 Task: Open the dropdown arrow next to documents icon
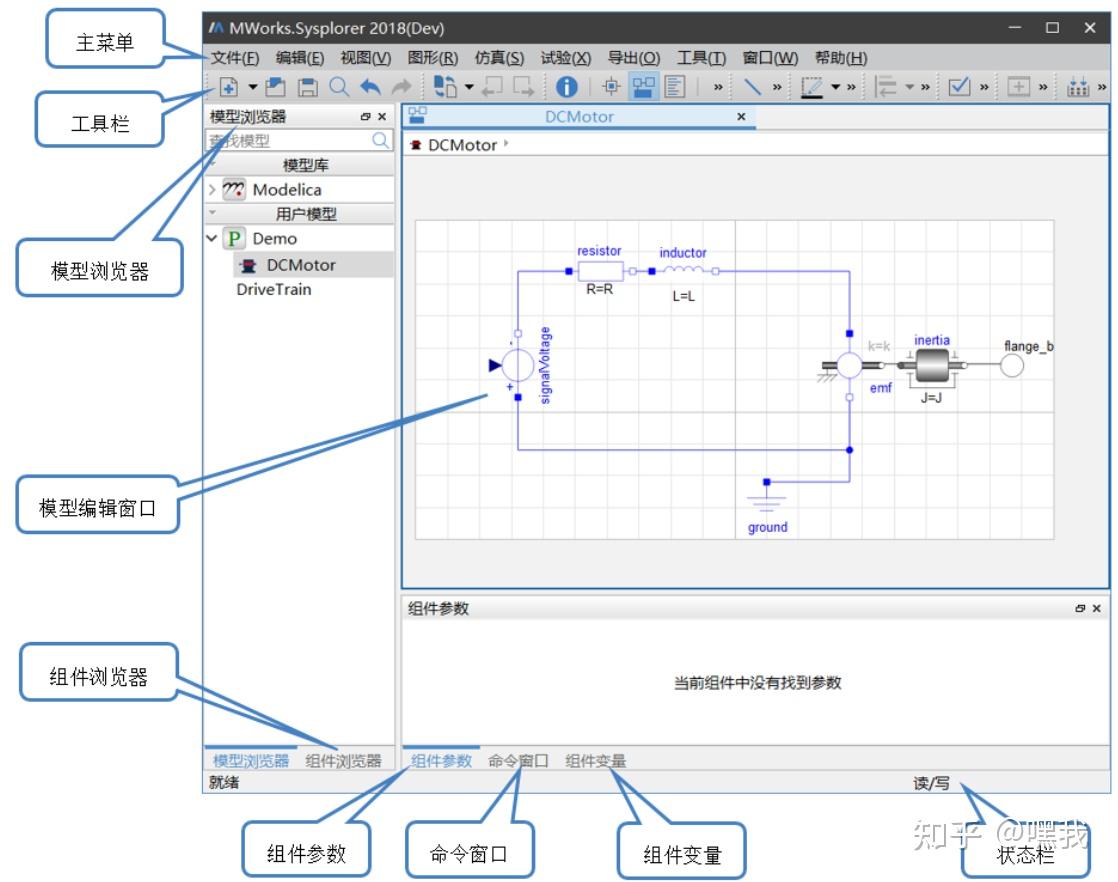(469, 87)
